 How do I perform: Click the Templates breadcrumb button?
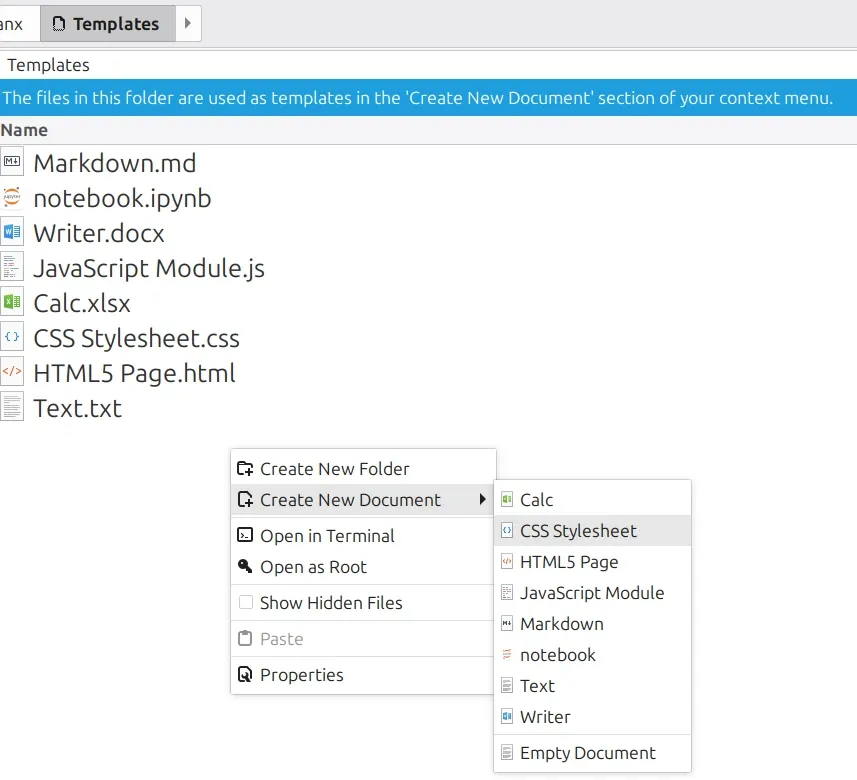pos(107,23)
